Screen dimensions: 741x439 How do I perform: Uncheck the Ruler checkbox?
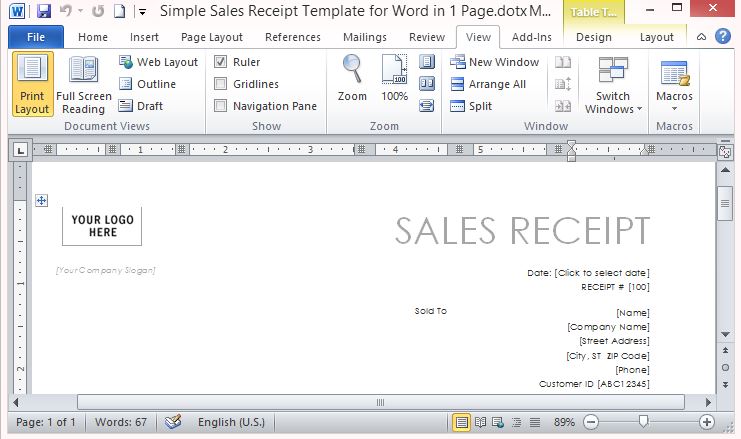coord(221,62)
